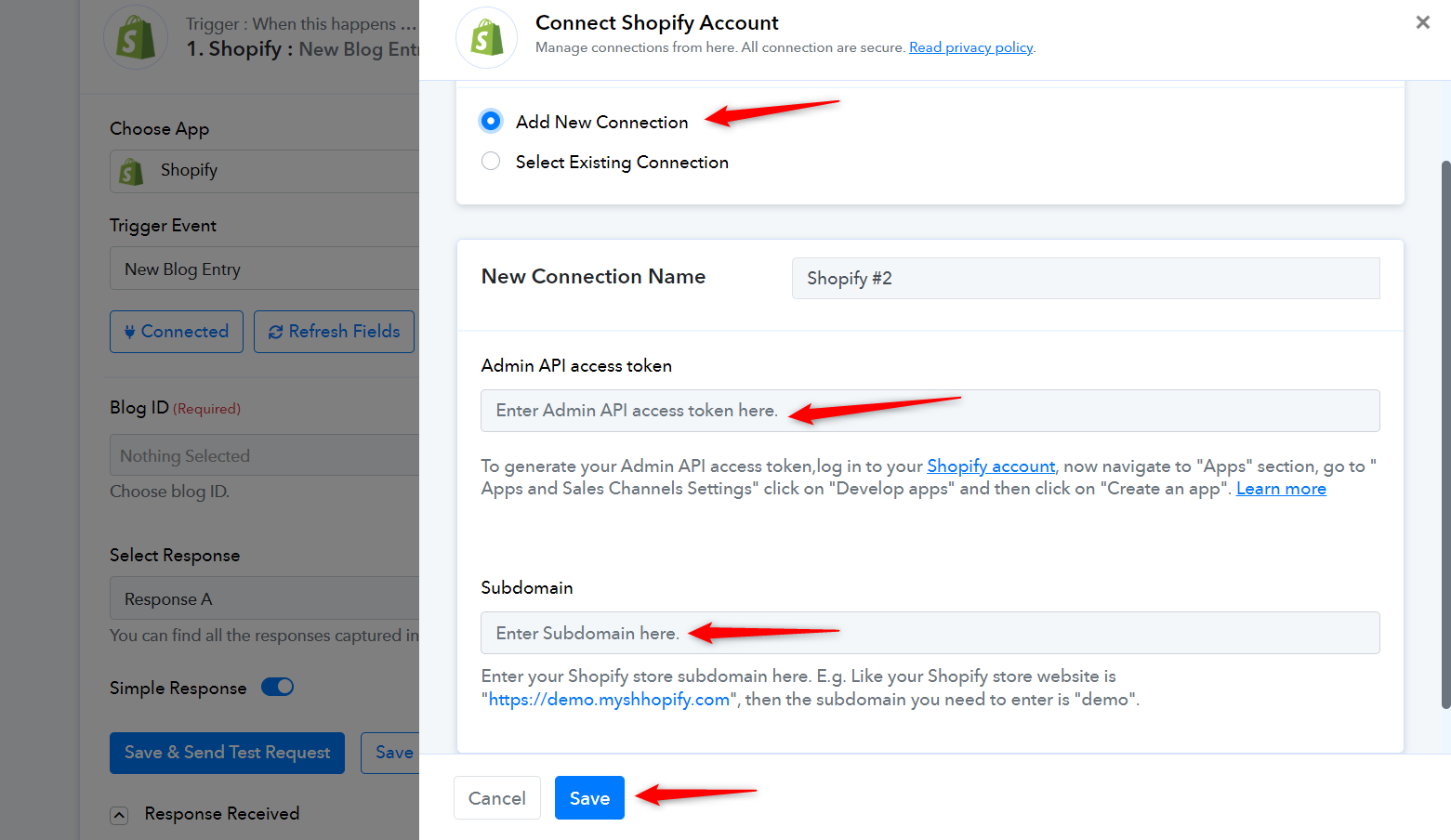Viewport: 1451px width, 840px height.
Task: Toggle the Simple Response switch
Action: pos(277,687)
